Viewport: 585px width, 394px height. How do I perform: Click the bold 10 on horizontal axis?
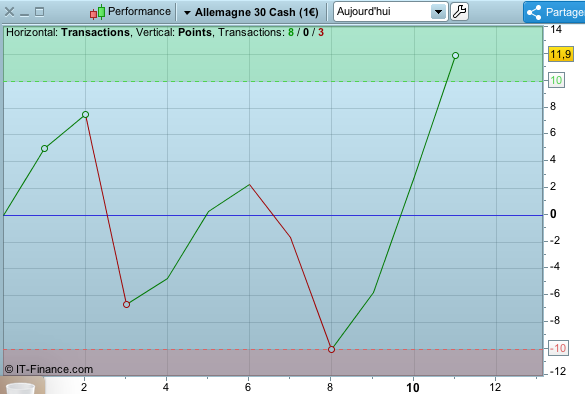point(413,388)
